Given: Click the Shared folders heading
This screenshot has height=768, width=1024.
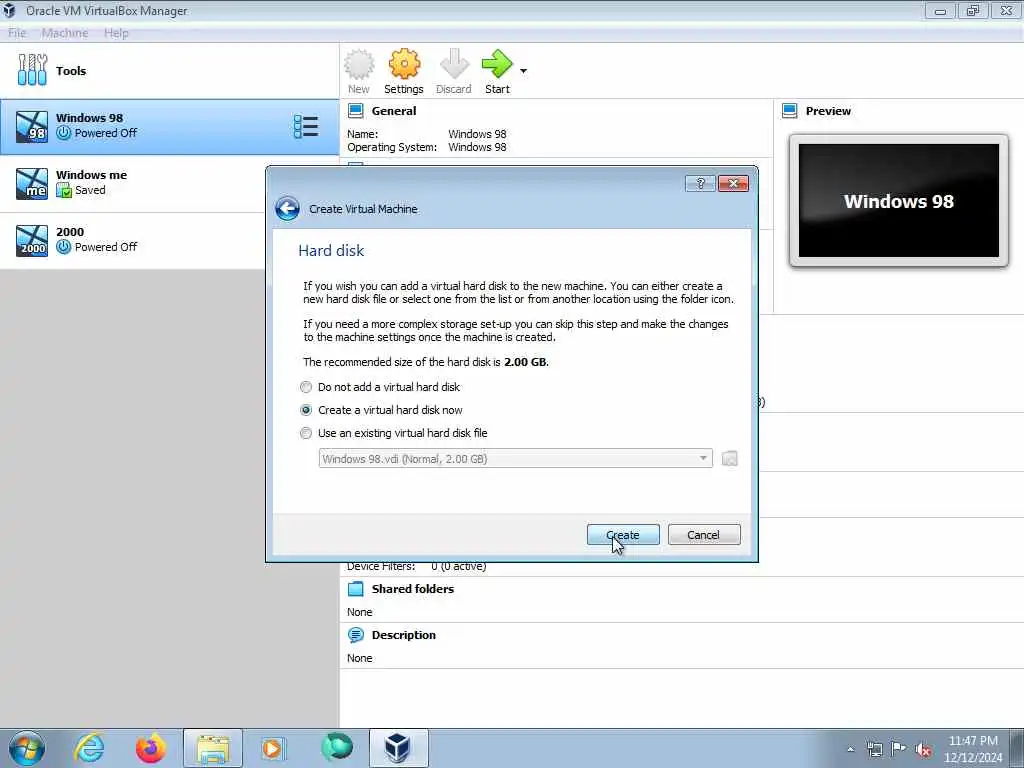Looking at the screenshot, I should (413, 589).
